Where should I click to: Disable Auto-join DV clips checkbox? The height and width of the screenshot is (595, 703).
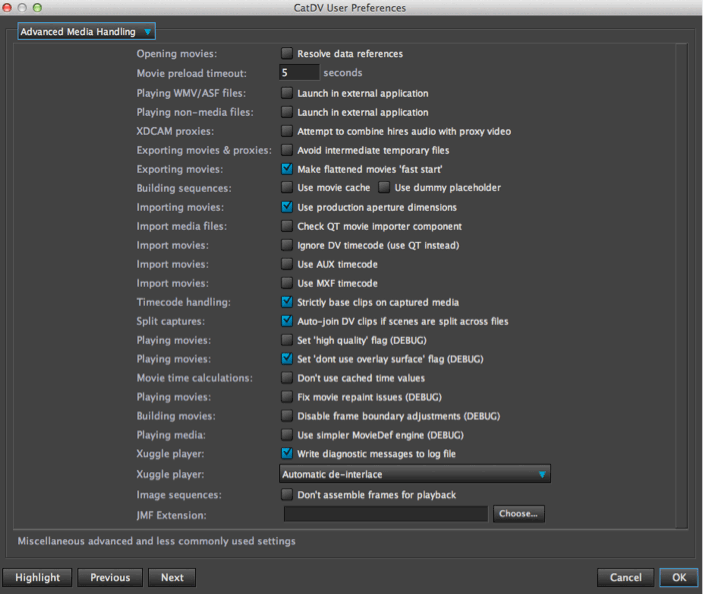coord(287,321)
